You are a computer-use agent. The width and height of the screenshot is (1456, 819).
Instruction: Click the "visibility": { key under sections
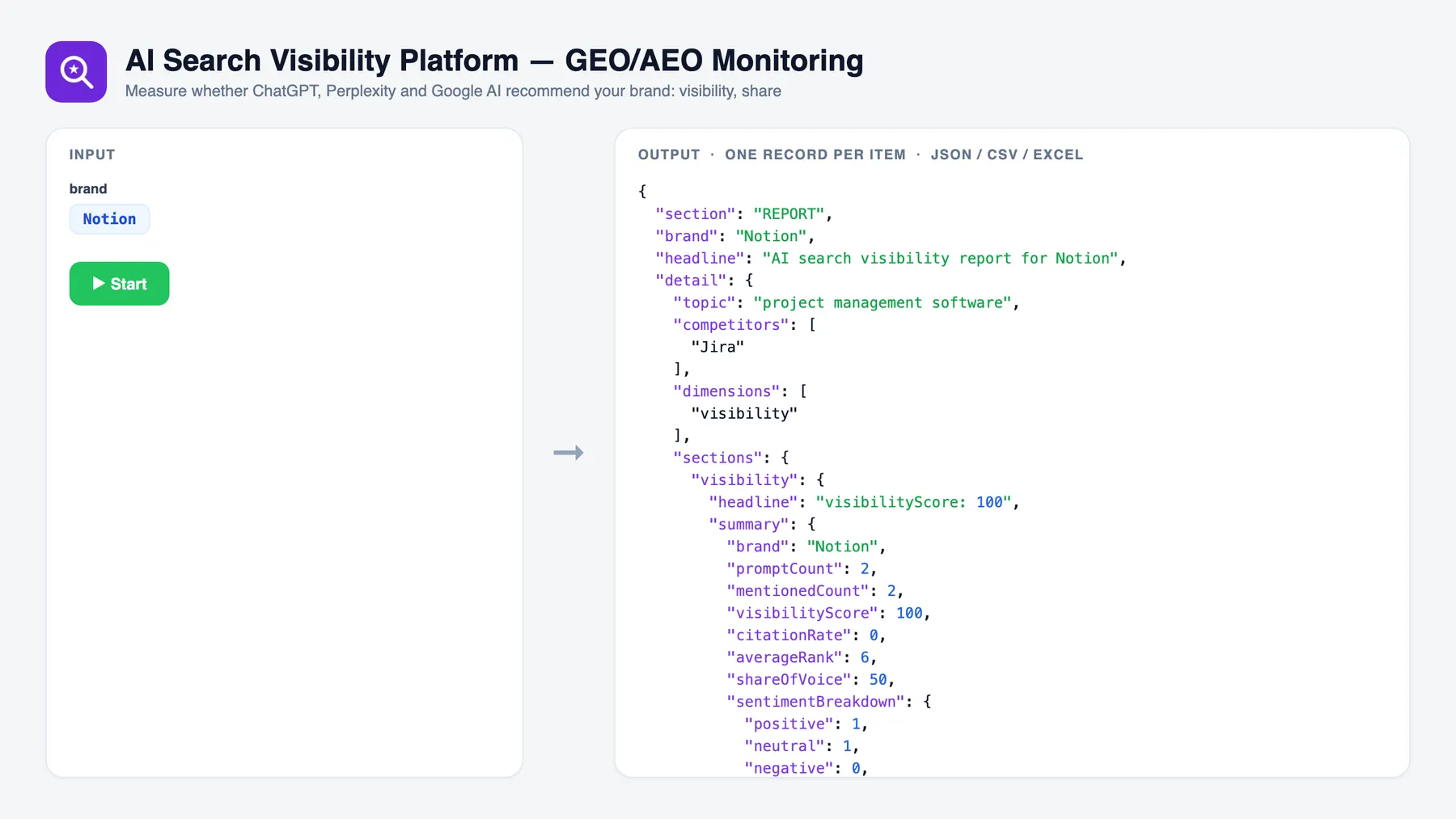click(757, 480)
